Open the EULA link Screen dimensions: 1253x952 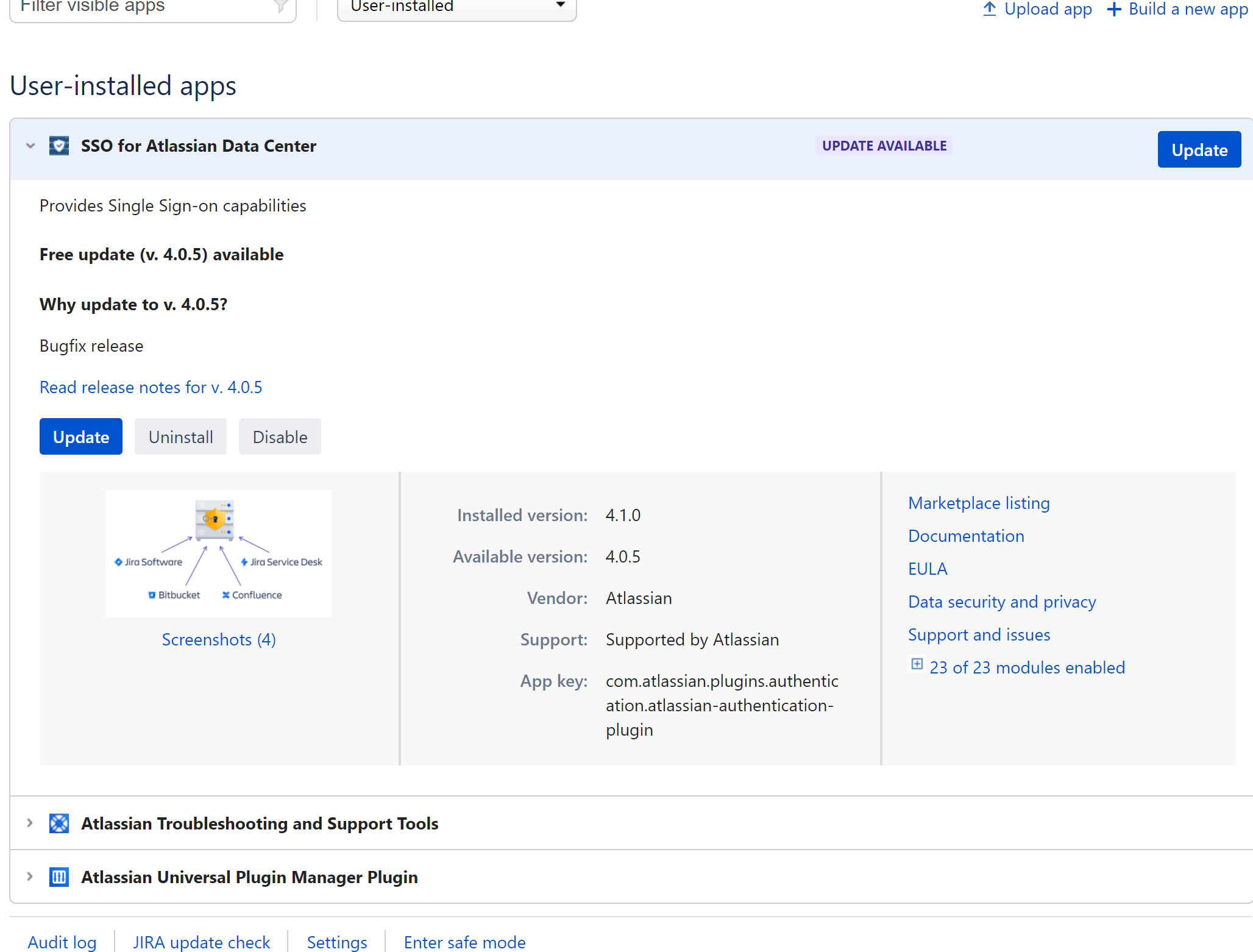pyautogui.click(x=928, y=569)
